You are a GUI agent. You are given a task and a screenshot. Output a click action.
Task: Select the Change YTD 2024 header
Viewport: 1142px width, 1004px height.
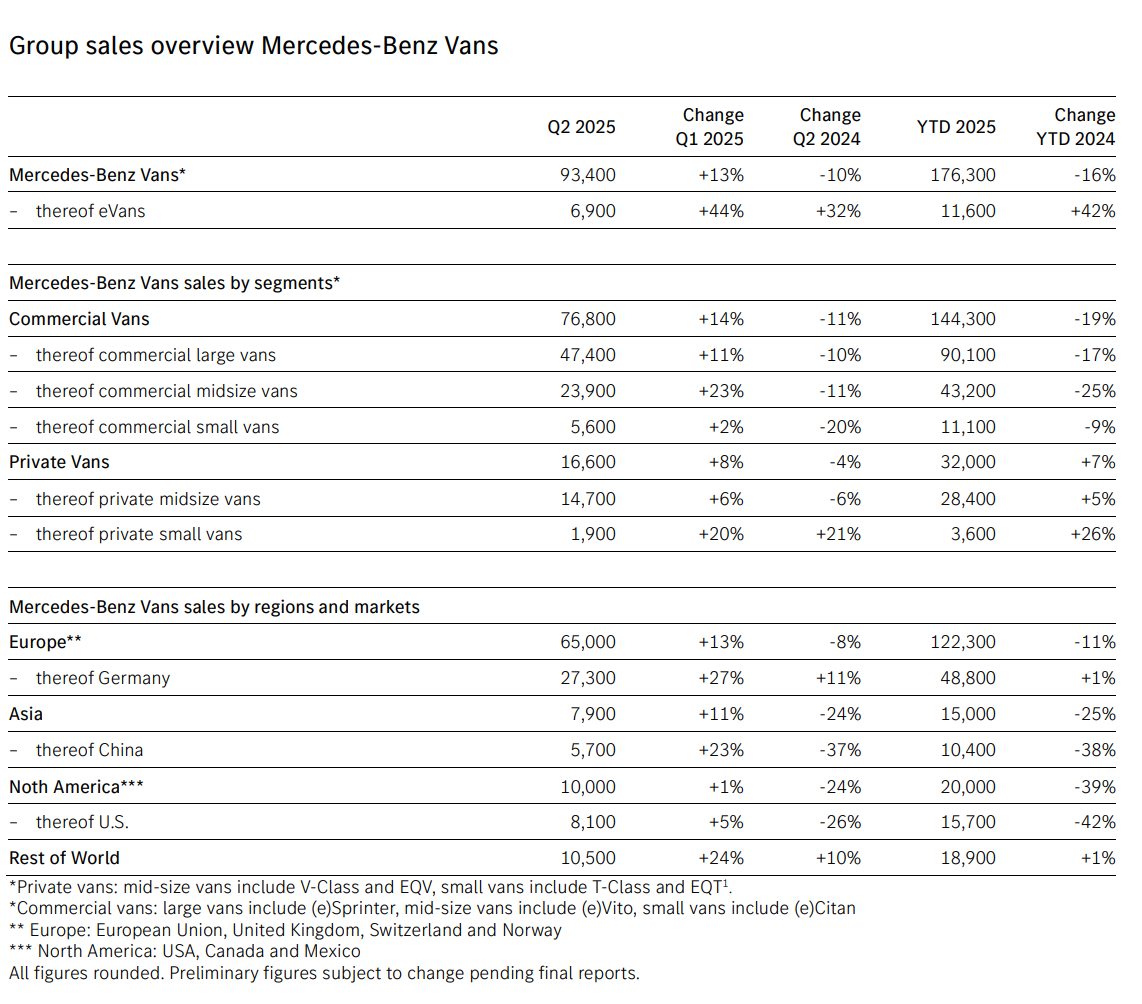tap(1075, 127)
